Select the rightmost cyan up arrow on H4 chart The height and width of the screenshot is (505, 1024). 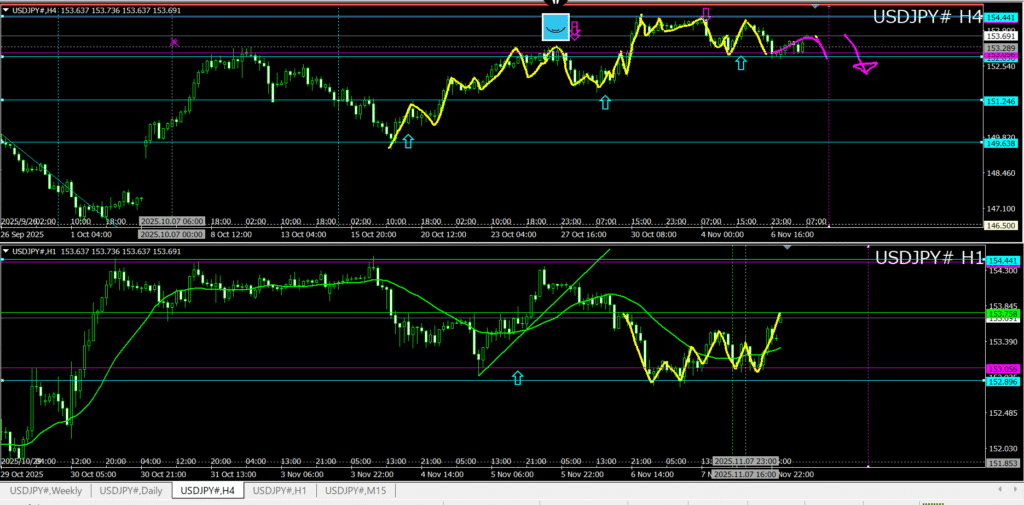[740, 63]
